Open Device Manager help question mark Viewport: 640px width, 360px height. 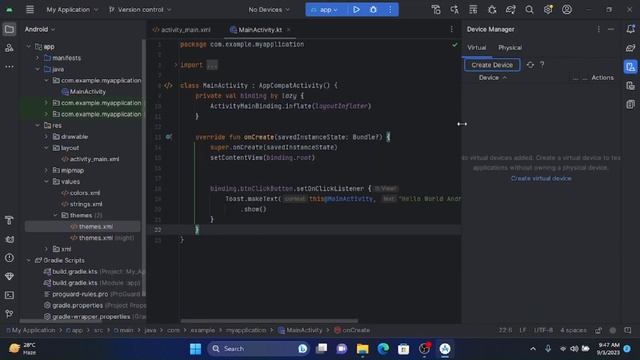[542, 65]
